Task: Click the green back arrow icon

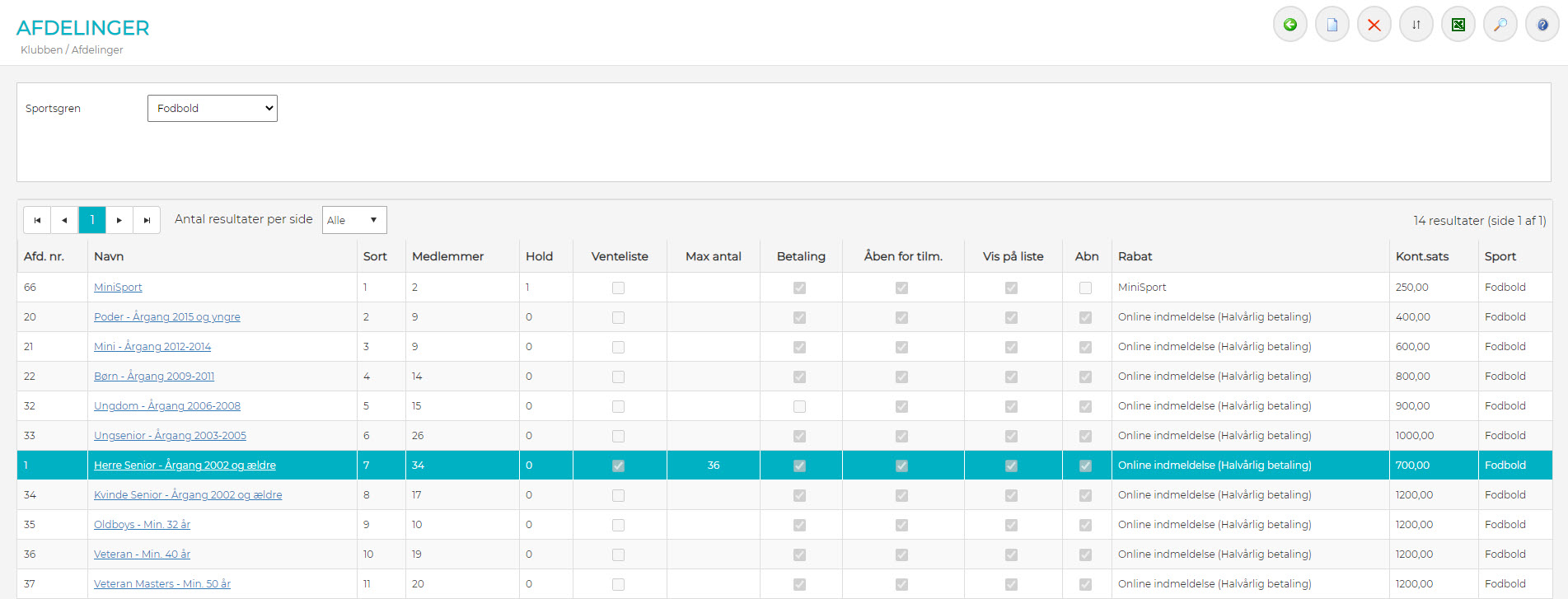Action: tap(1290, 25)
